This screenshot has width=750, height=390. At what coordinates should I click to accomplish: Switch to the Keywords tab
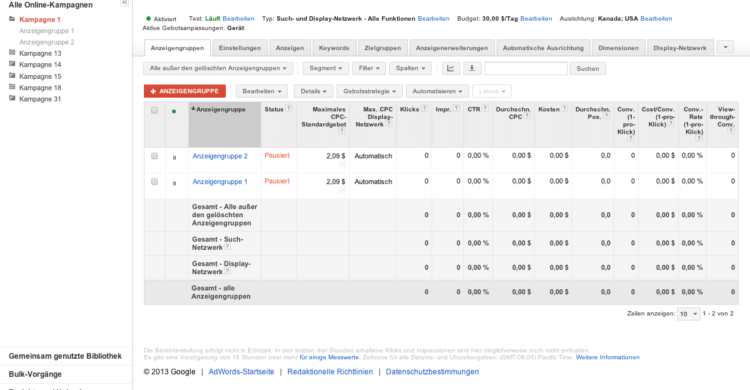(334, 48)
